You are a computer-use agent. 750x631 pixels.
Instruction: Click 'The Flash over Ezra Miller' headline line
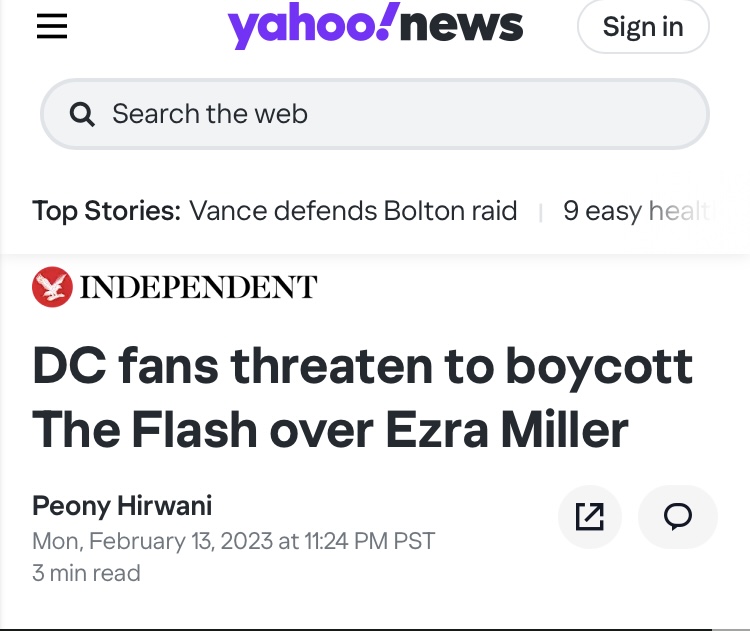coord(330,428)
